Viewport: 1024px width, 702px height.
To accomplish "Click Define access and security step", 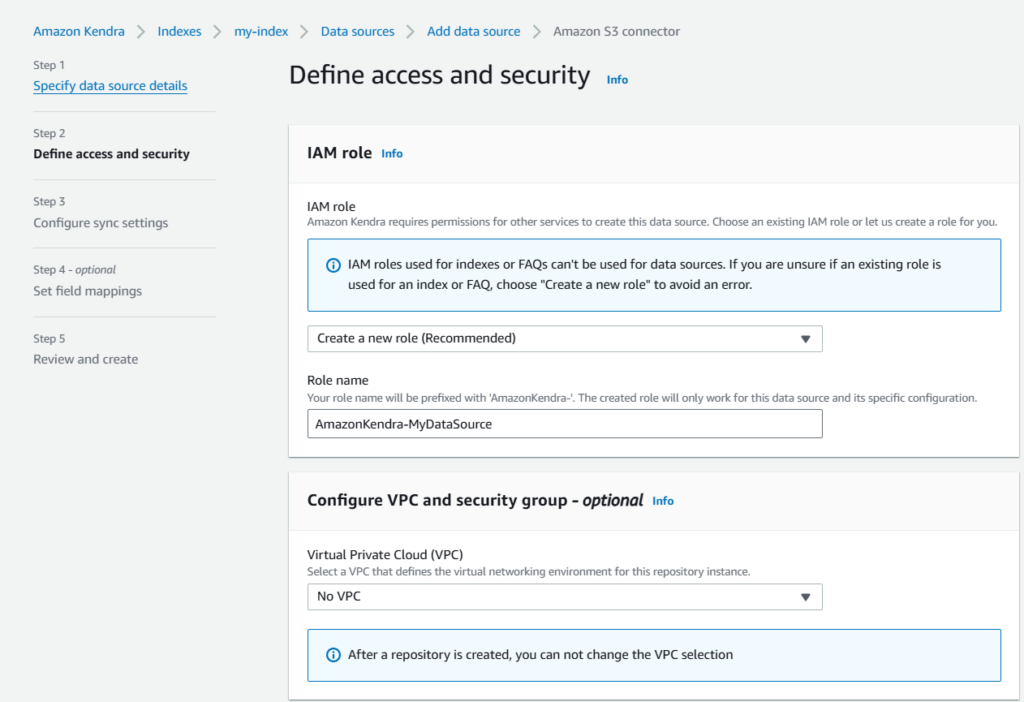I will point(111,154).
